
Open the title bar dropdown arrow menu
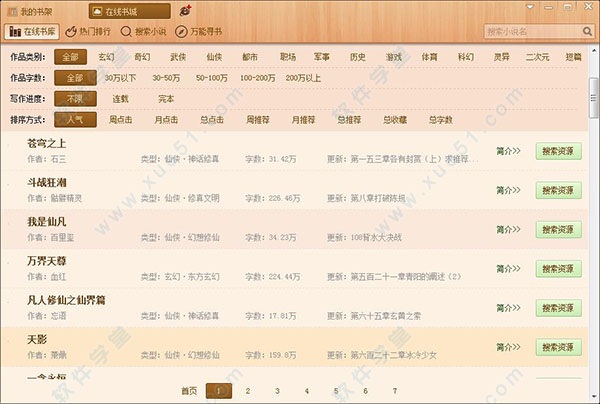(530, 7)
